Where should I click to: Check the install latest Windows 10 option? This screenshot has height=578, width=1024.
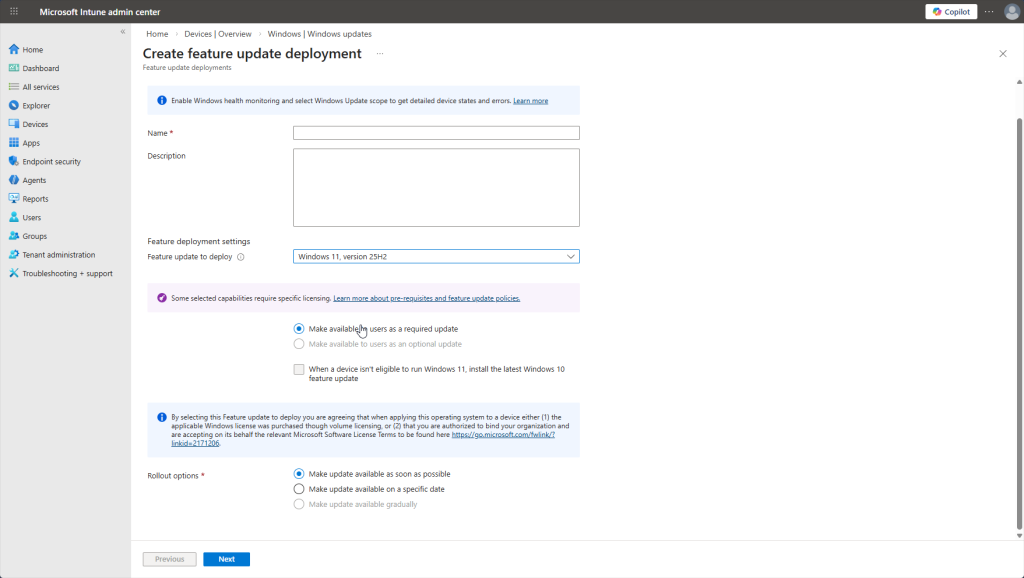pyautogui.click(x=299, y=369)
